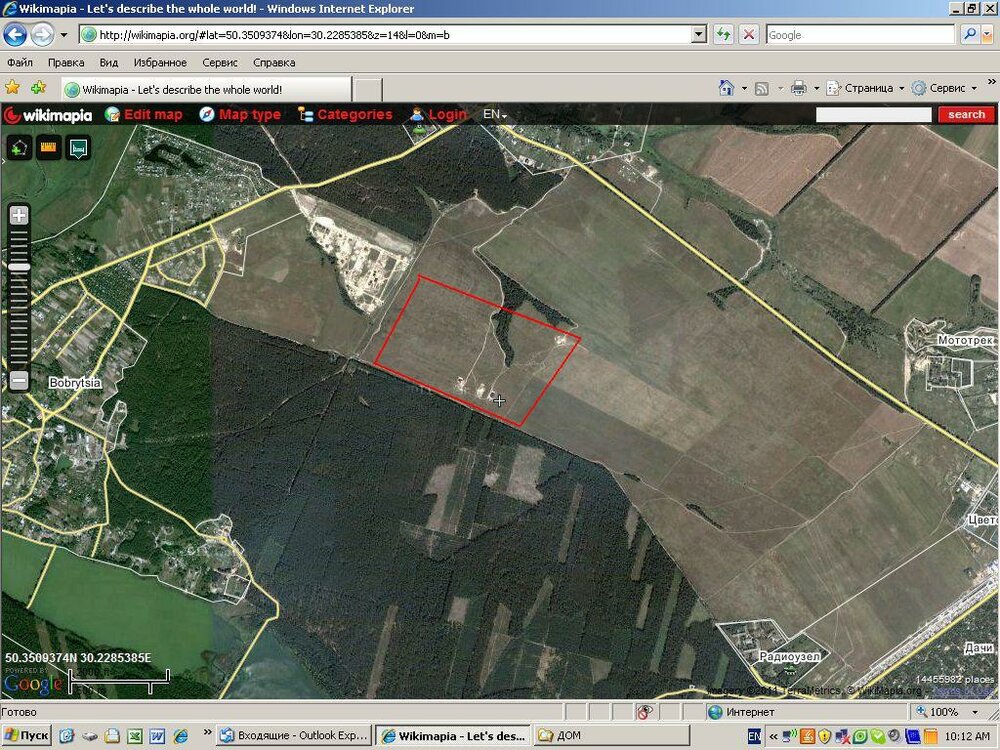Open the Сервис command bar dropdown

(944, 88)
